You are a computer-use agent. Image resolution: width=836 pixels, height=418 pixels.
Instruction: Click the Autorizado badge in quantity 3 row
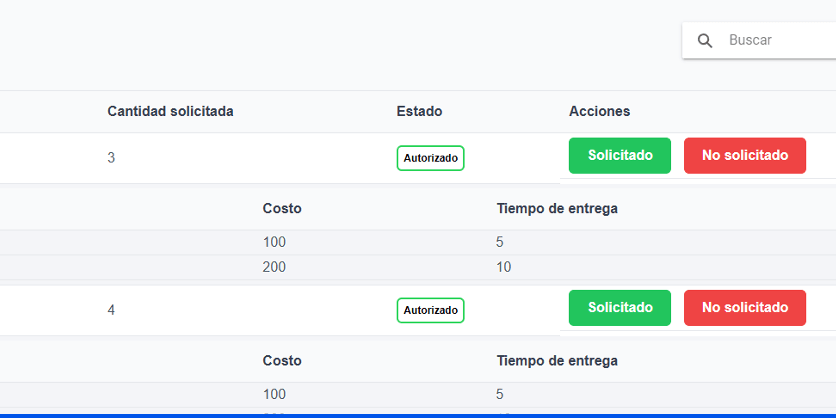[x=430, y=158]
